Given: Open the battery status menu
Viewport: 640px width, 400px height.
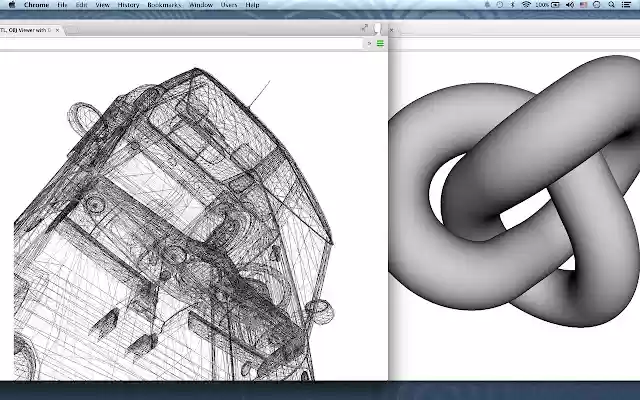Looking at the screenshot, I should pyautogui.click(x=547, y=5).
